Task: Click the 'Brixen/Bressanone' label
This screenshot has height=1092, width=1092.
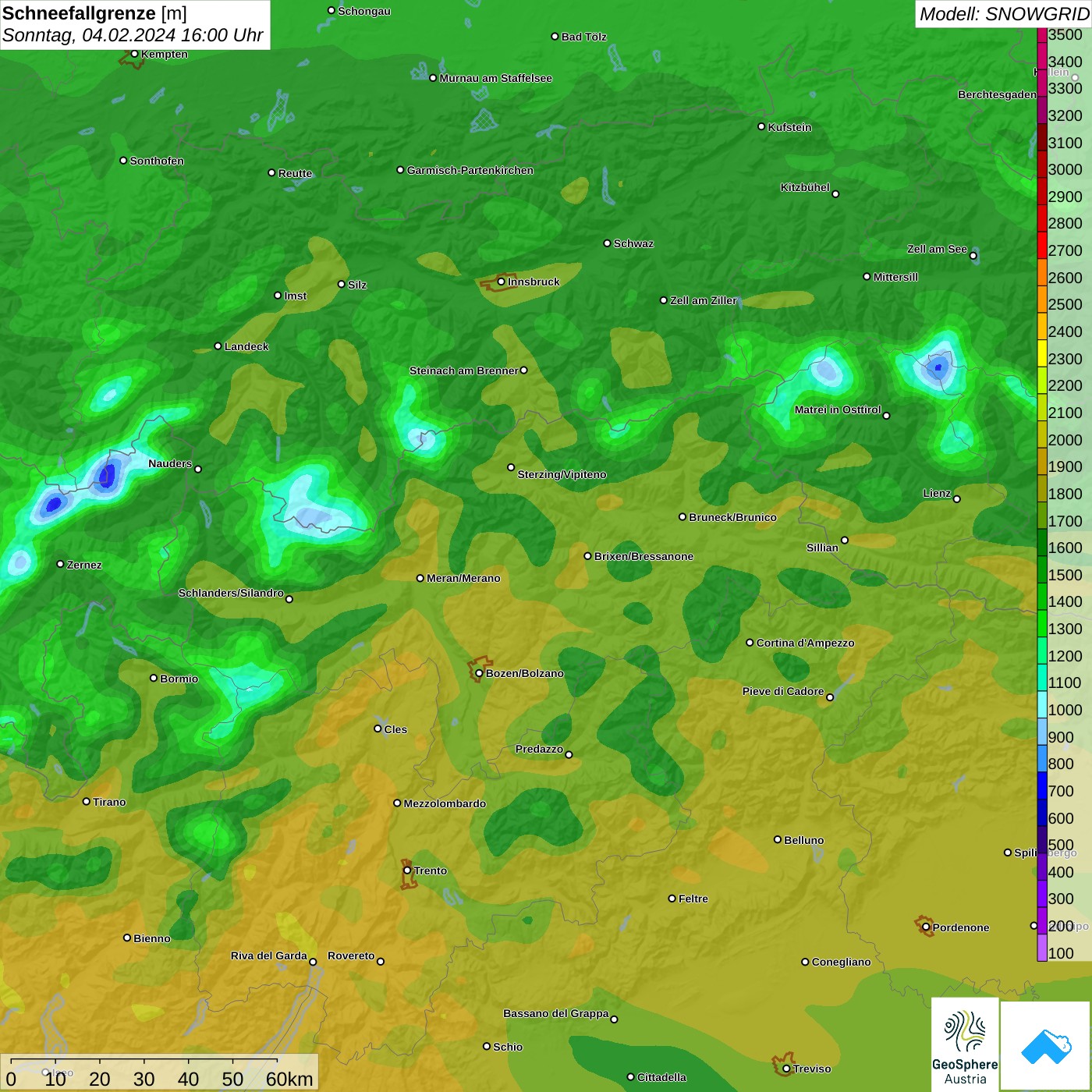Action: [643, 556]
